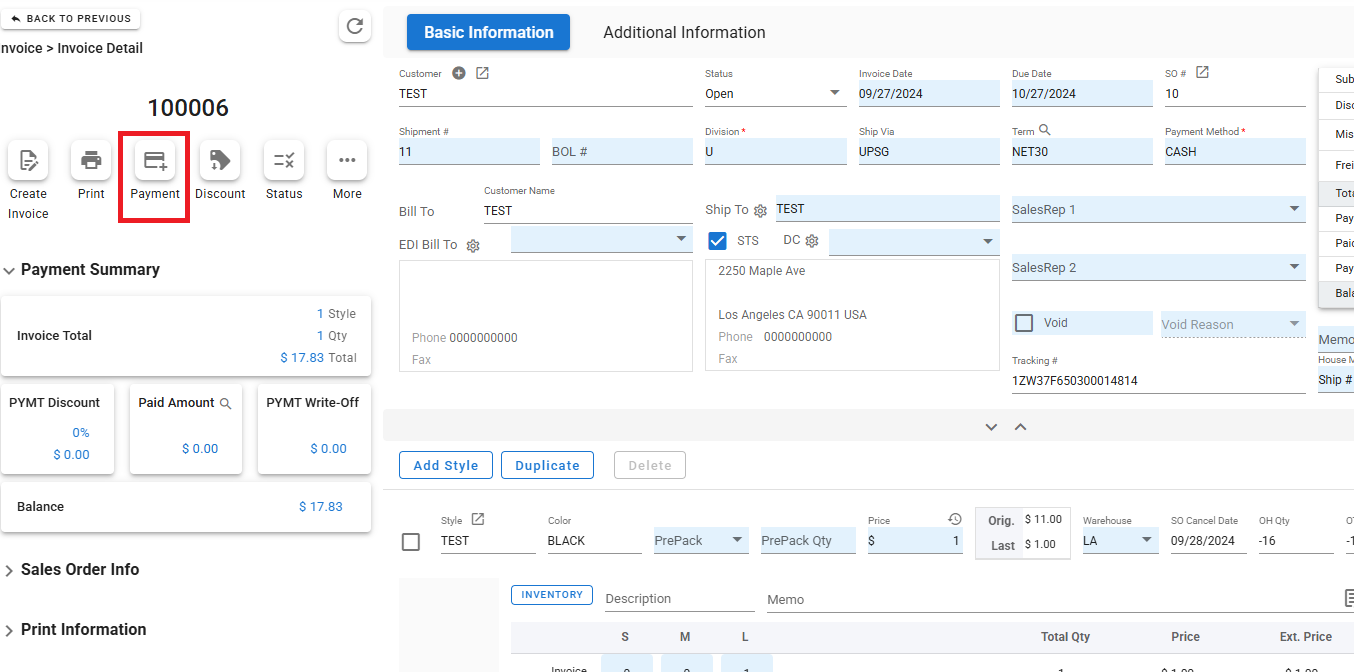
Task: Click the Balance $ 17.83 amount
Action: click(321, 507)
